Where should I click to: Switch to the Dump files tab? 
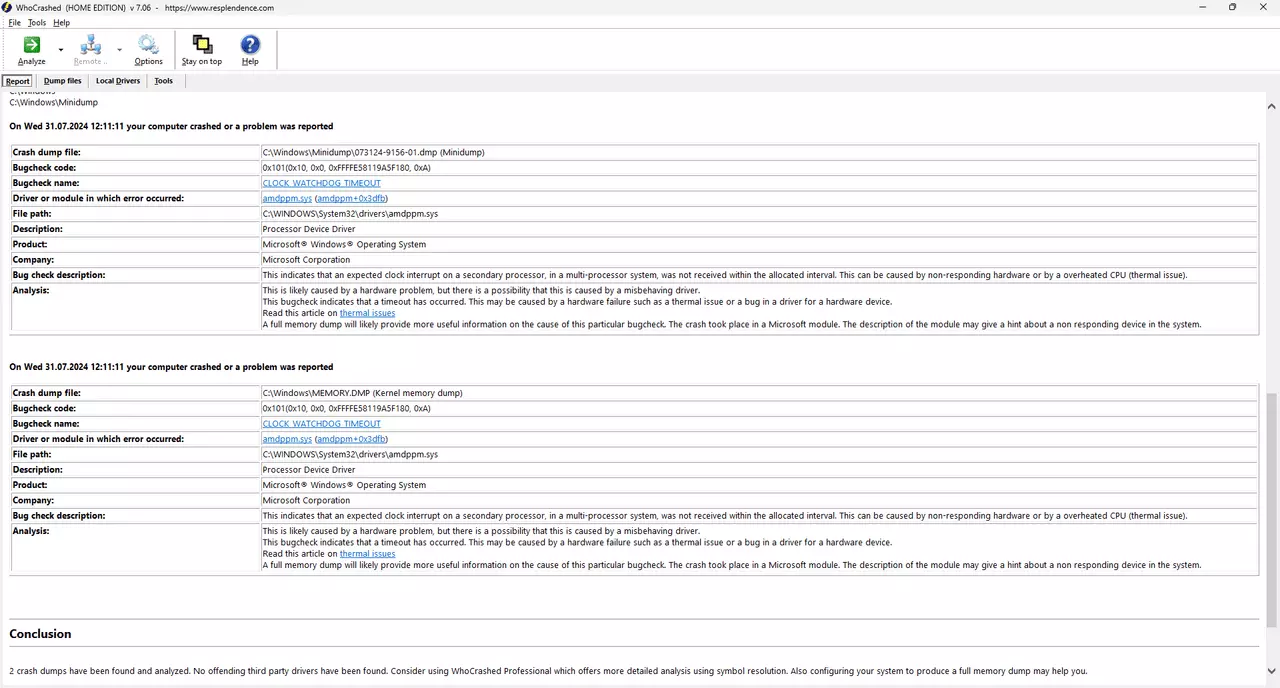click(x=62, y=81)
